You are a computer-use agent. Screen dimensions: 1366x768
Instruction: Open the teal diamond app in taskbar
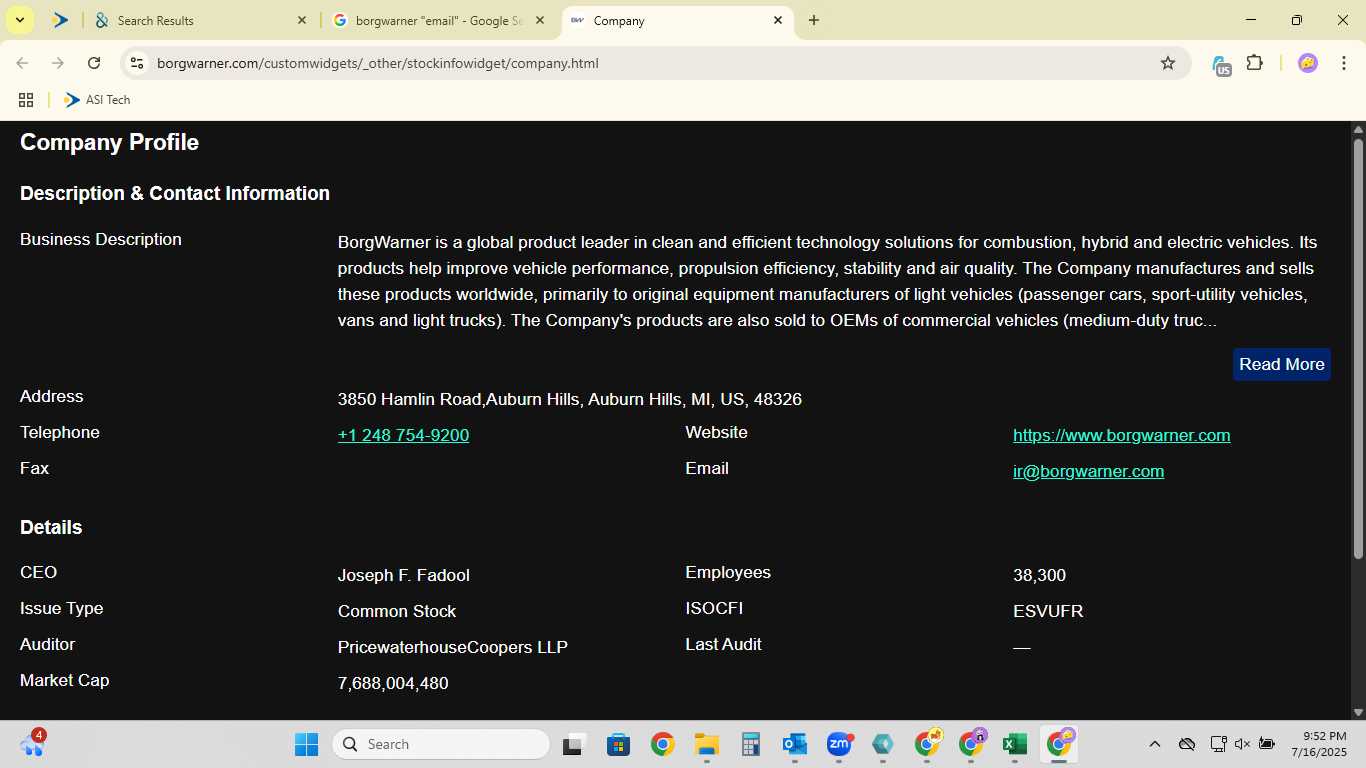click(x=883, y=744)
